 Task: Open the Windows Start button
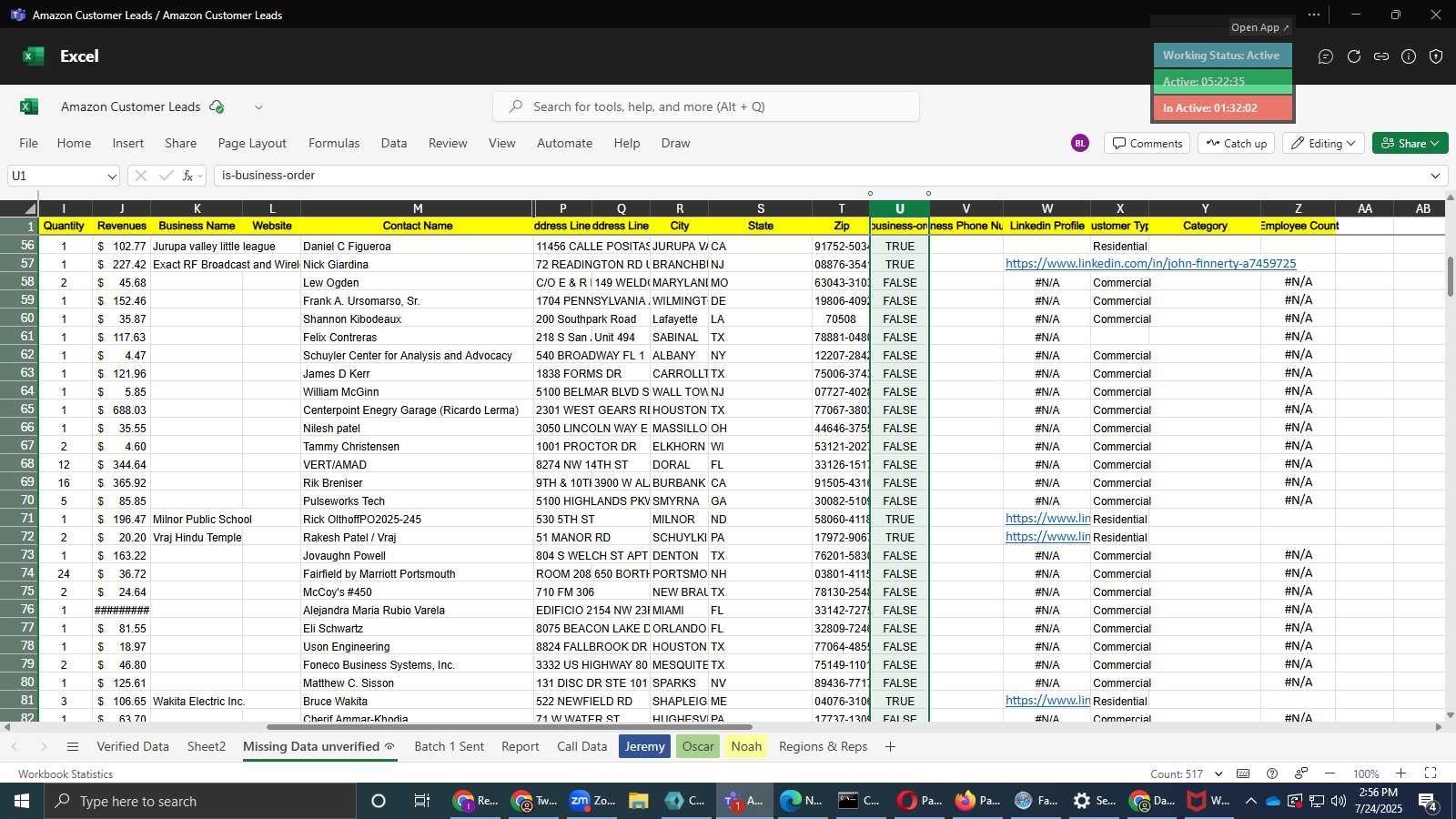(21, 801)
